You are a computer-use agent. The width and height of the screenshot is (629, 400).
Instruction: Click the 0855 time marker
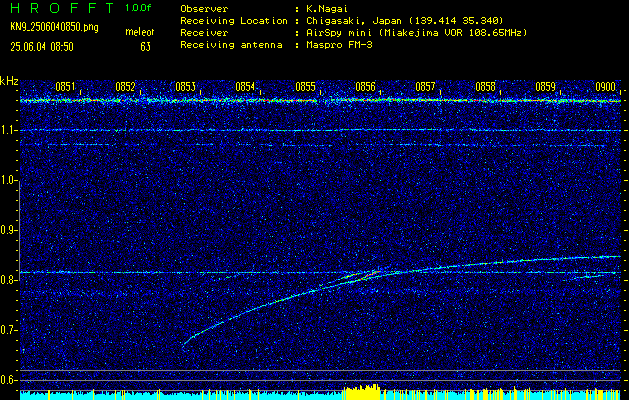click(305, 87)
